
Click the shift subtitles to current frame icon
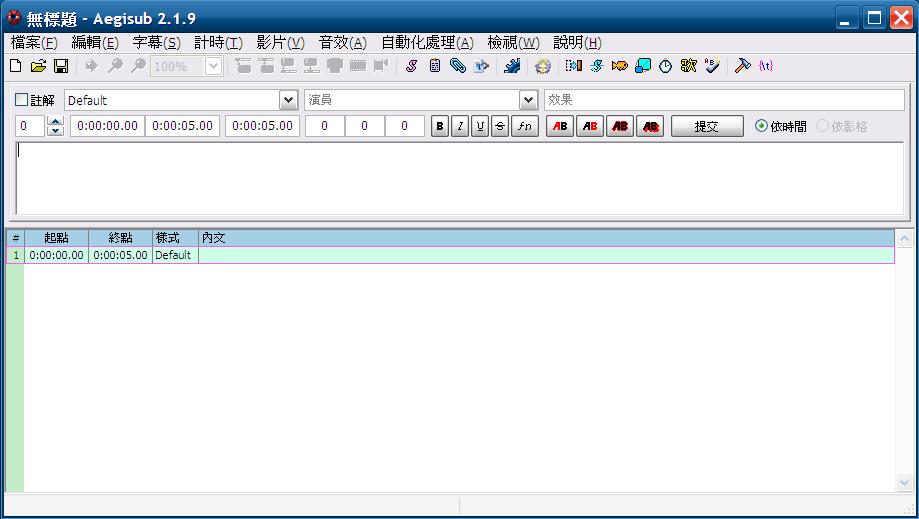click(x=381, y=66)
